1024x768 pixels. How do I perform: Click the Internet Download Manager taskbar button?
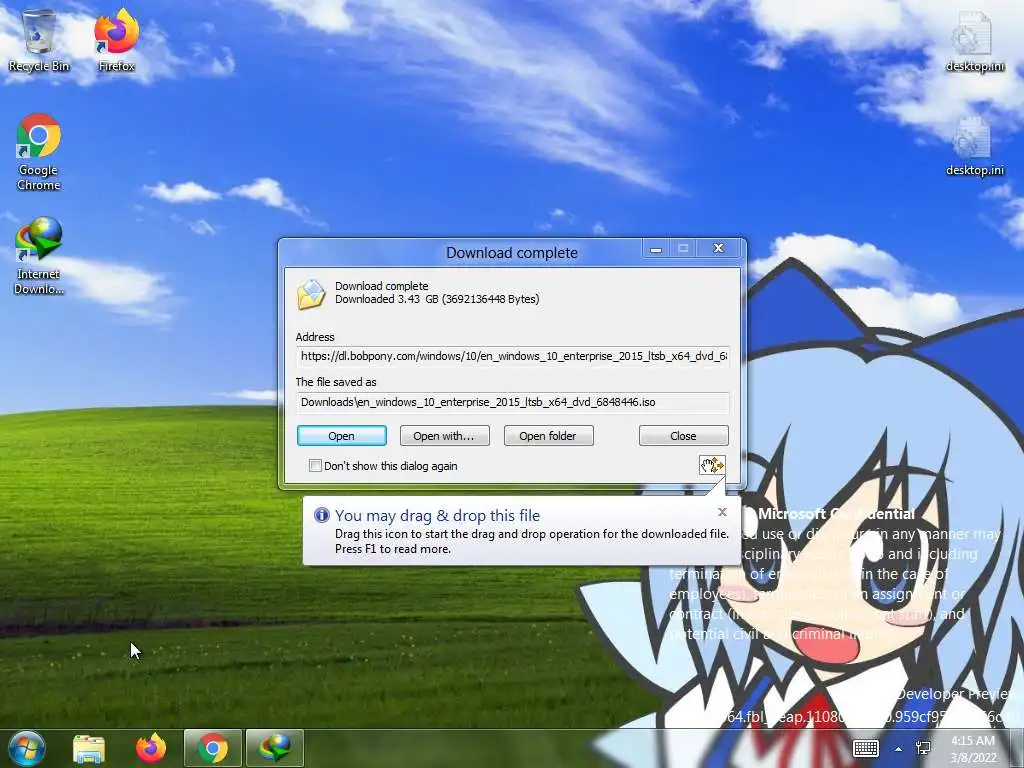[274, 748]
